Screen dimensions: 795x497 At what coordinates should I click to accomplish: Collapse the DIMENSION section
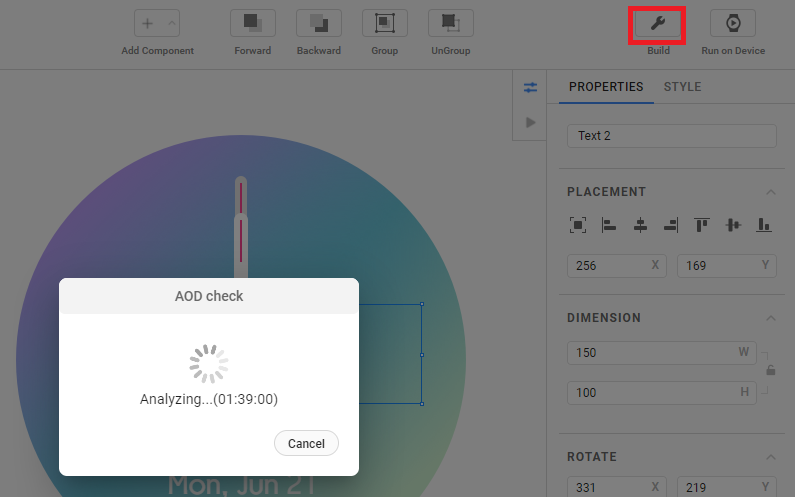[x=771, y=318]
